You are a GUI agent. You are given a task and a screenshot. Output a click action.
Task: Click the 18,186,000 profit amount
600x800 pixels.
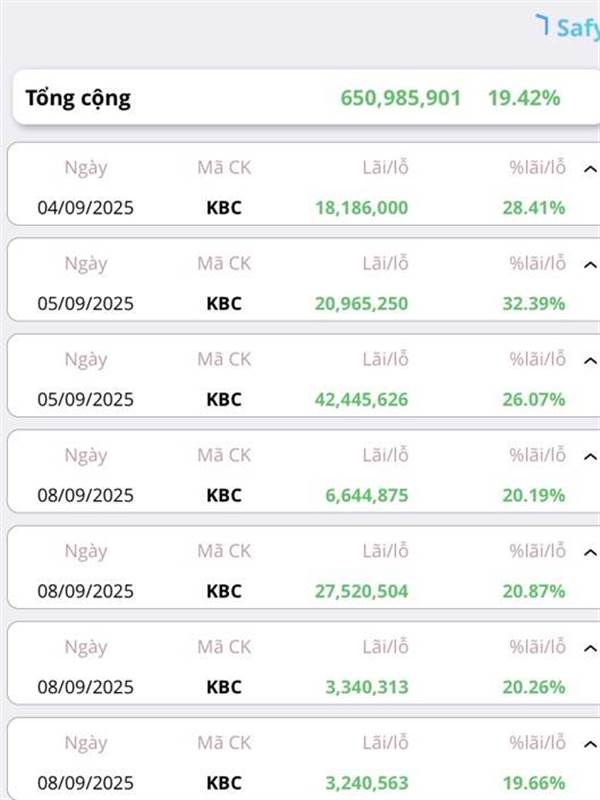(361, 208)
